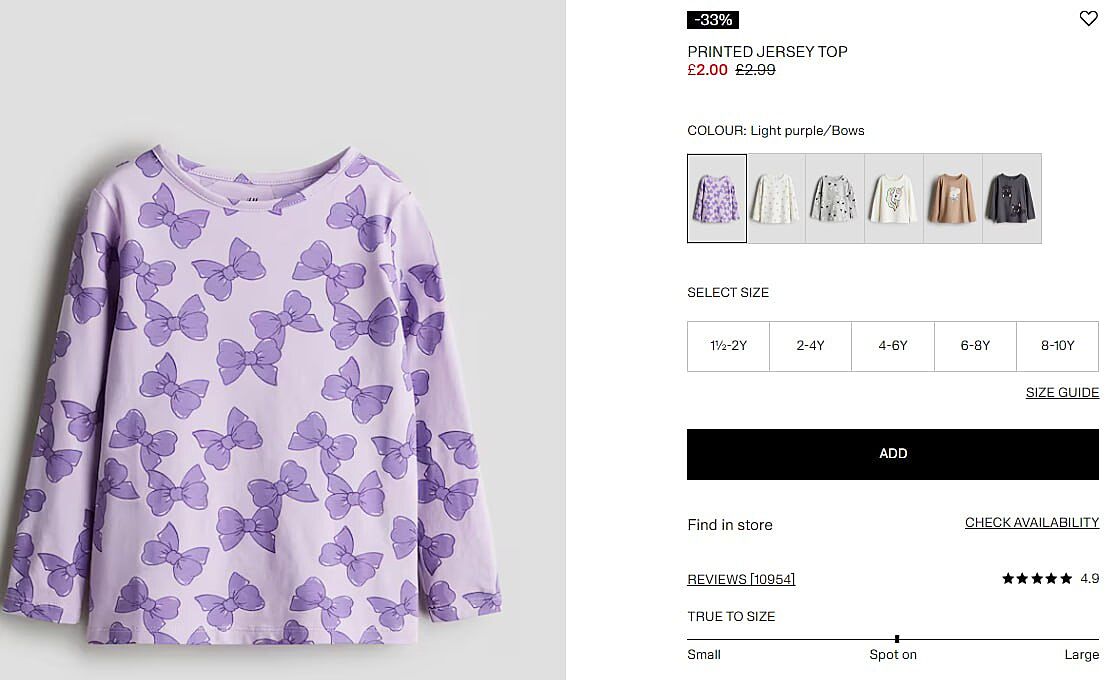Pick the dark grey top colour thumbnail

click(1011, 198)
